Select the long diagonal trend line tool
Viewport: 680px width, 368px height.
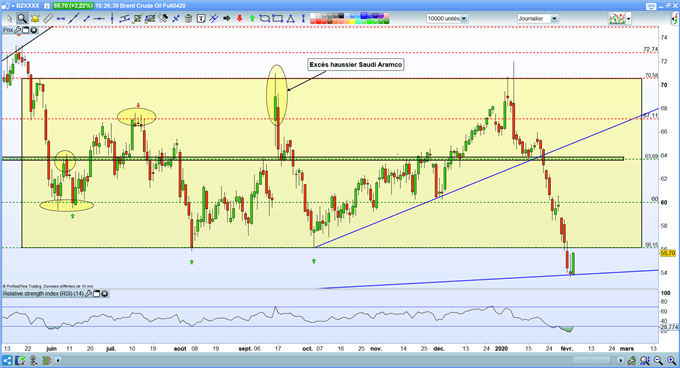(74, 18)
